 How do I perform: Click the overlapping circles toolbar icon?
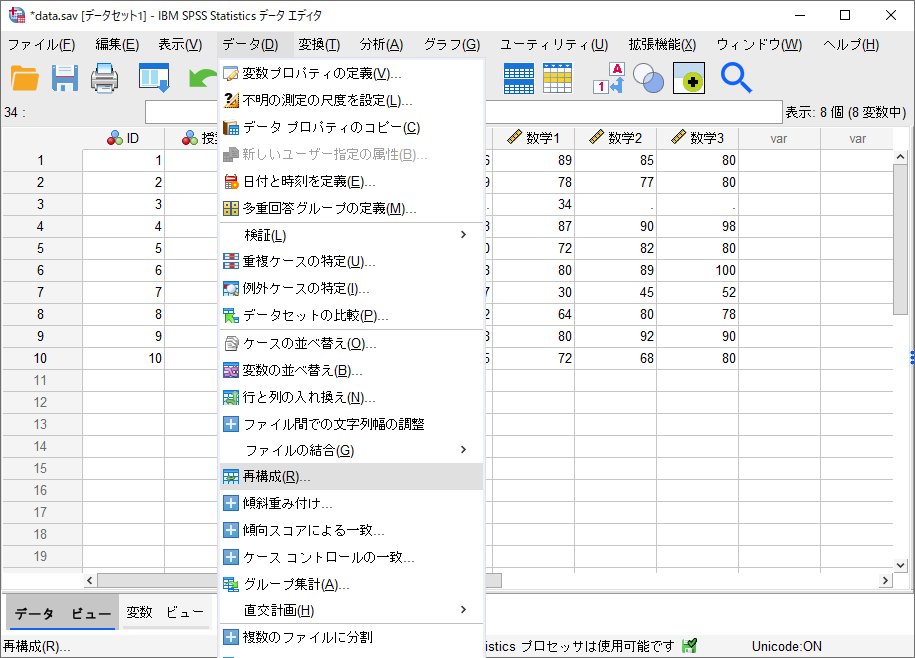click(648, 78)
